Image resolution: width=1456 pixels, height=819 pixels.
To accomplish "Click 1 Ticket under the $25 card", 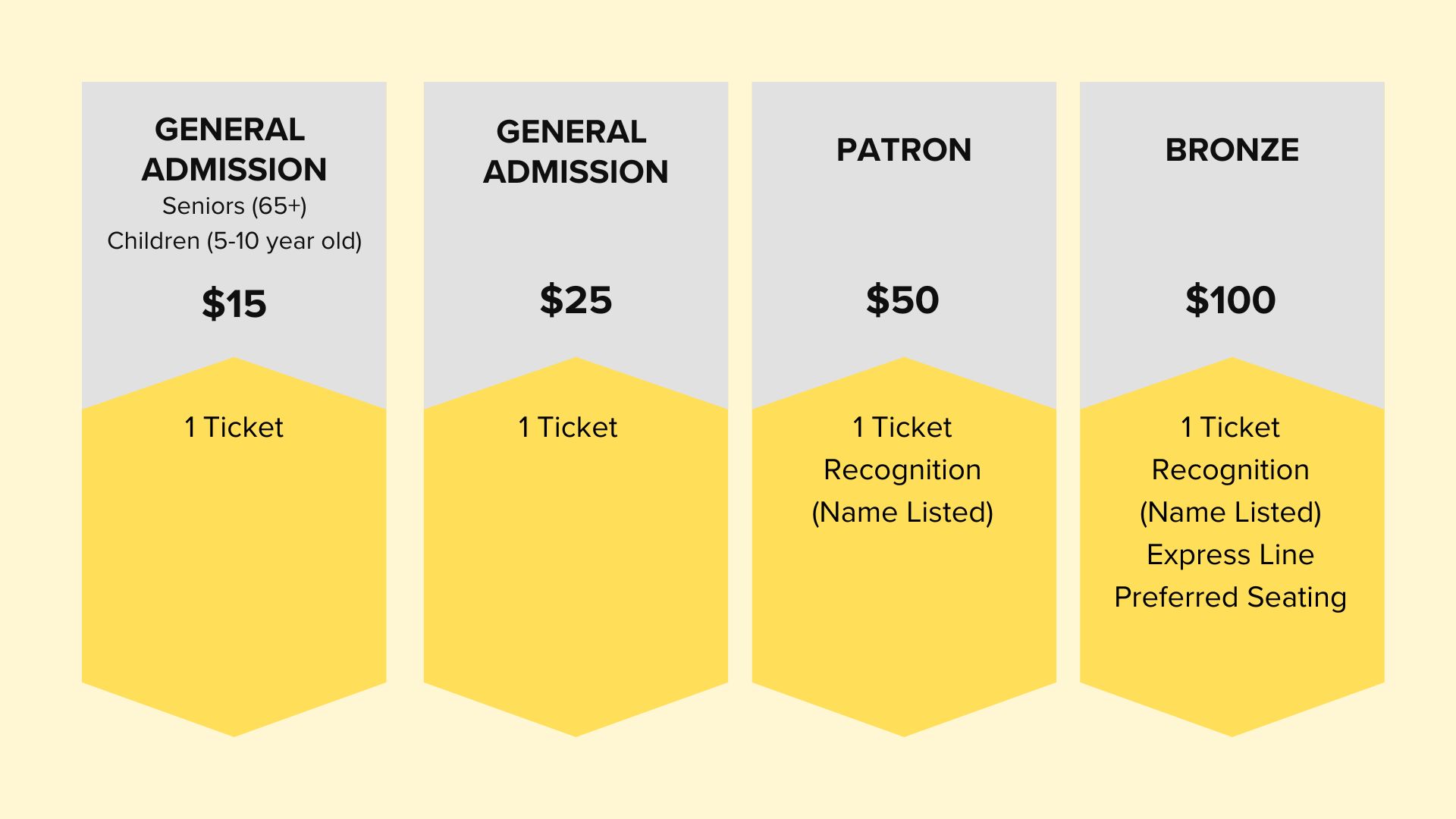I will click(568, 427).
